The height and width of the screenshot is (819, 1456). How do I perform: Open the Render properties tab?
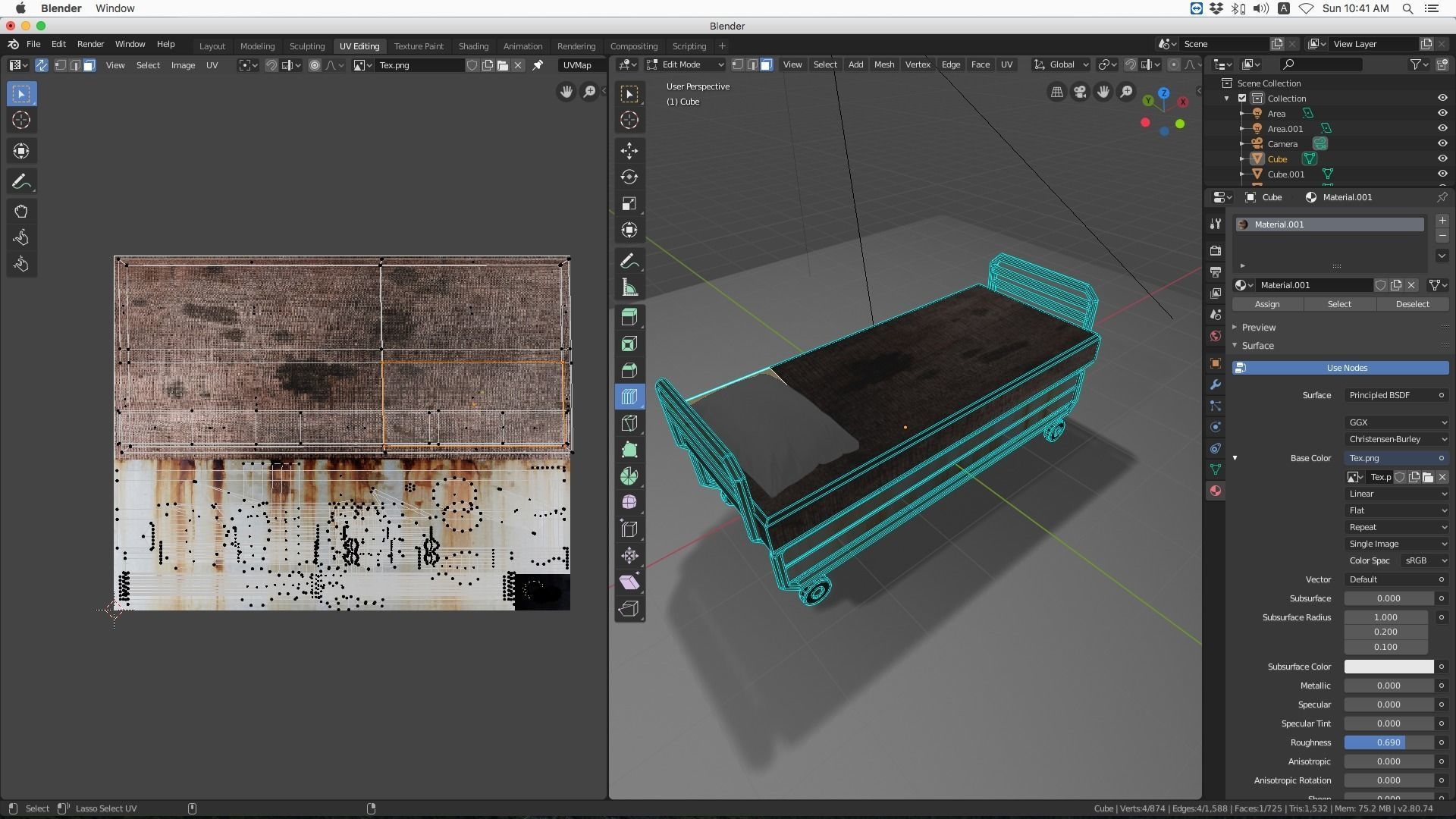(1216, 250)
